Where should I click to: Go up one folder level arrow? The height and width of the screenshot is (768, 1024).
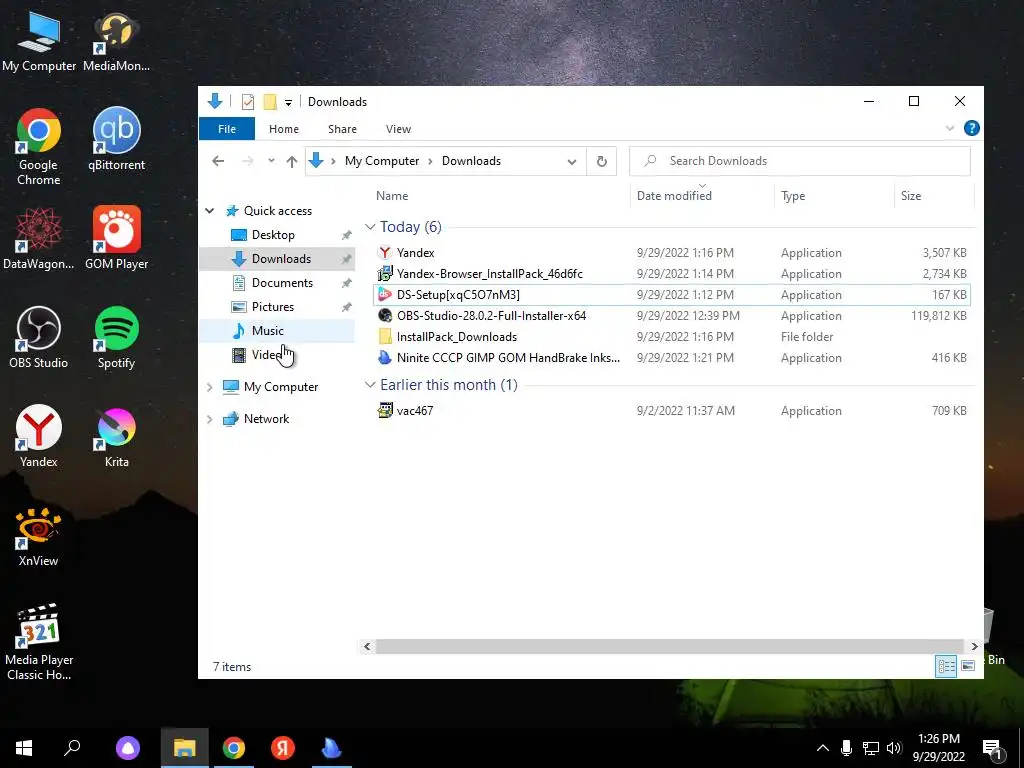tap(291, 161)
